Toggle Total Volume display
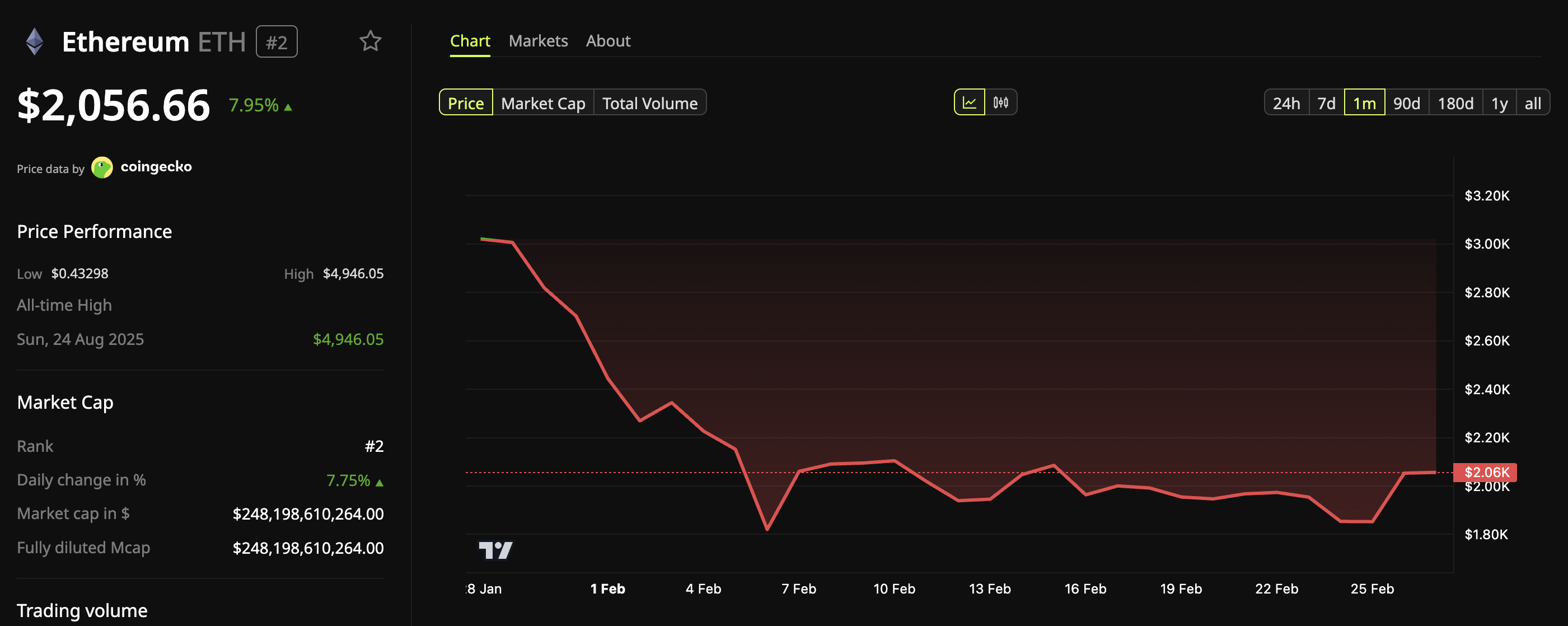This screenshot has height=626, width=1568. tap(649, 102)
